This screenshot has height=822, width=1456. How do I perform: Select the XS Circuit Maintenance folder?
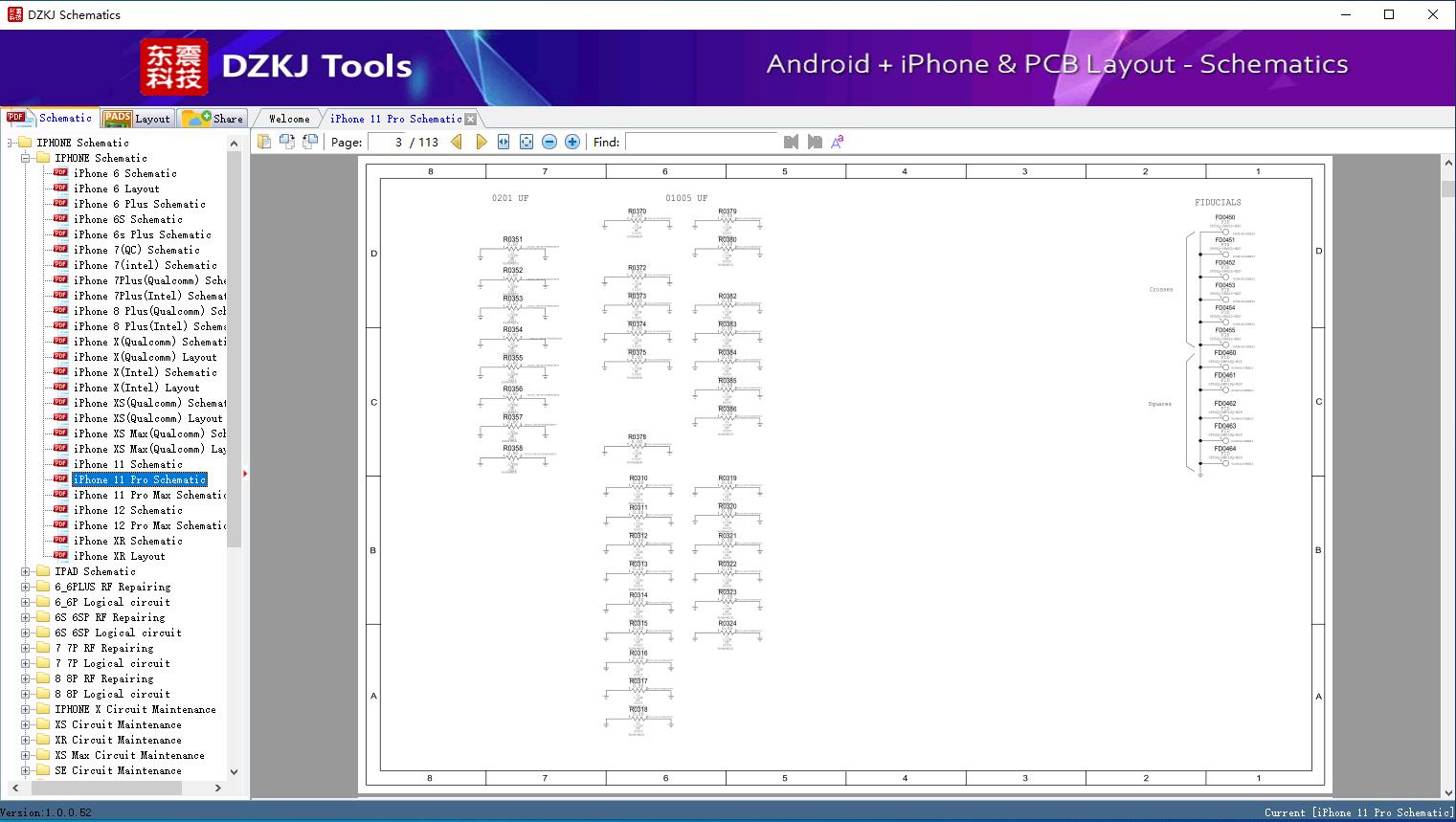coord(119,724)
